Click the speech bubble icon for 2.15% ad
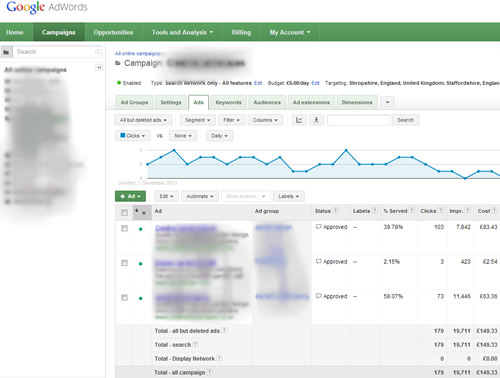 click(x=318, y=261)
